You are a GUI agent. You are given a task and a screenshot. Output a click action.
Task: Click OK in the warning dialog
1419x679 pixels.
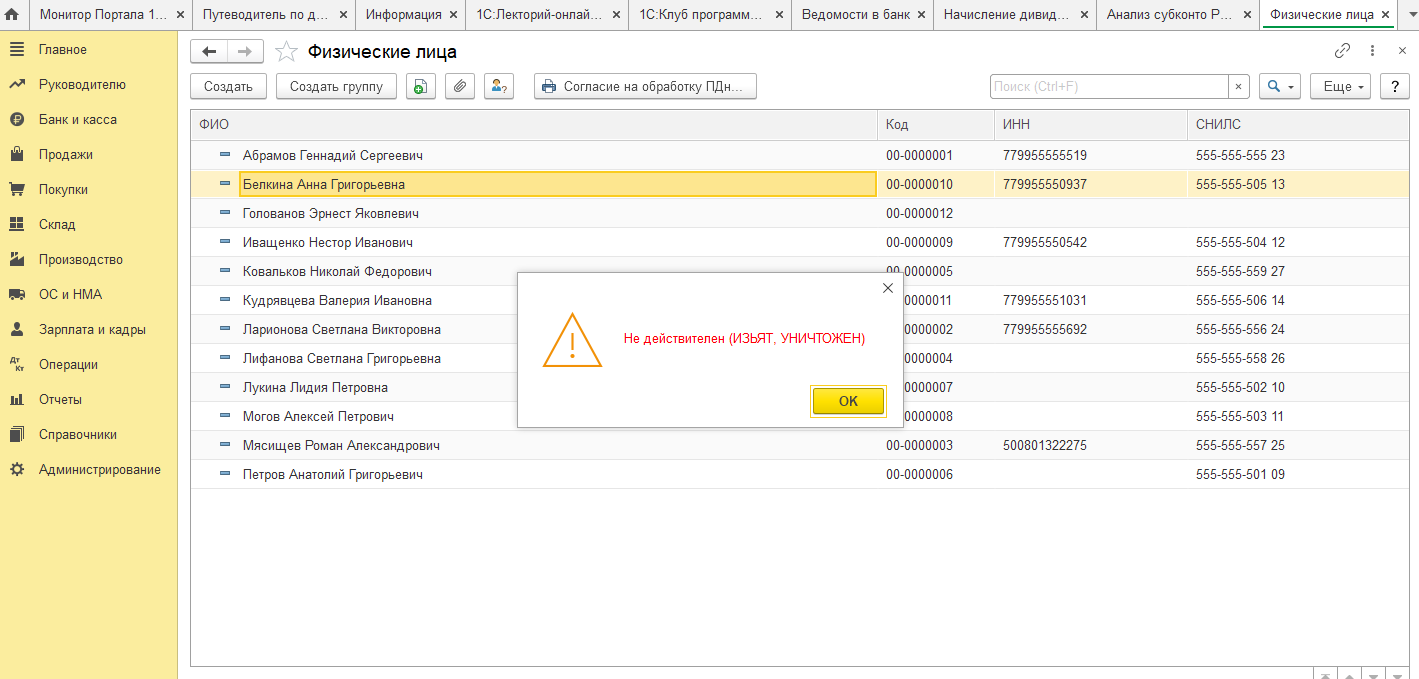[848, 400]
